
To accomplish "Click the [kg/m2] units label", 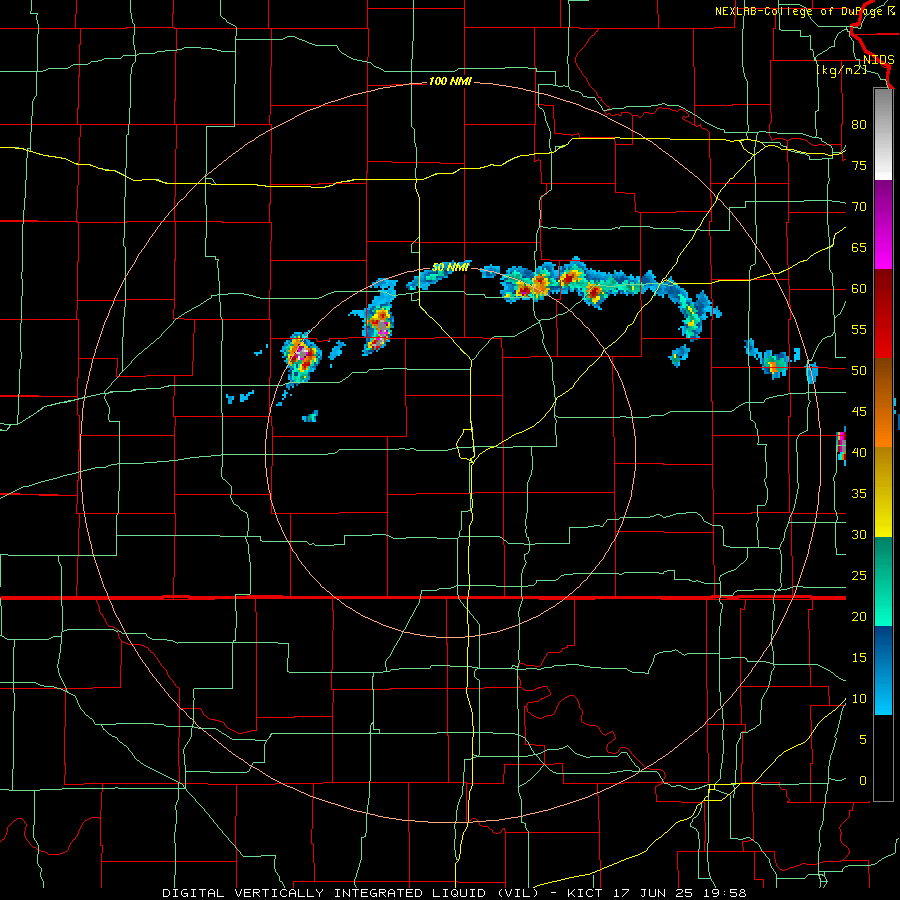I will tap(841, 70).
